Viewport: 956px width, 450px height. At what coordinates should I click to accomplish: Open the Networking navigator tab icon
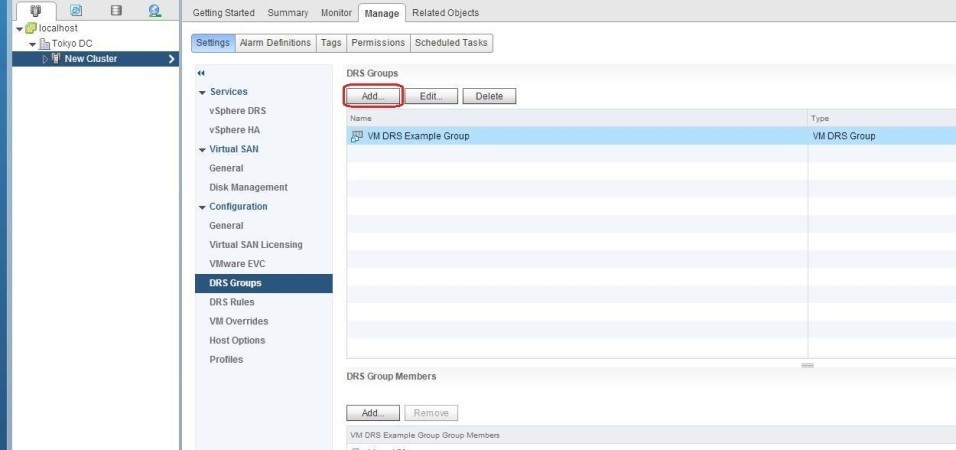(x=155, y=10)
